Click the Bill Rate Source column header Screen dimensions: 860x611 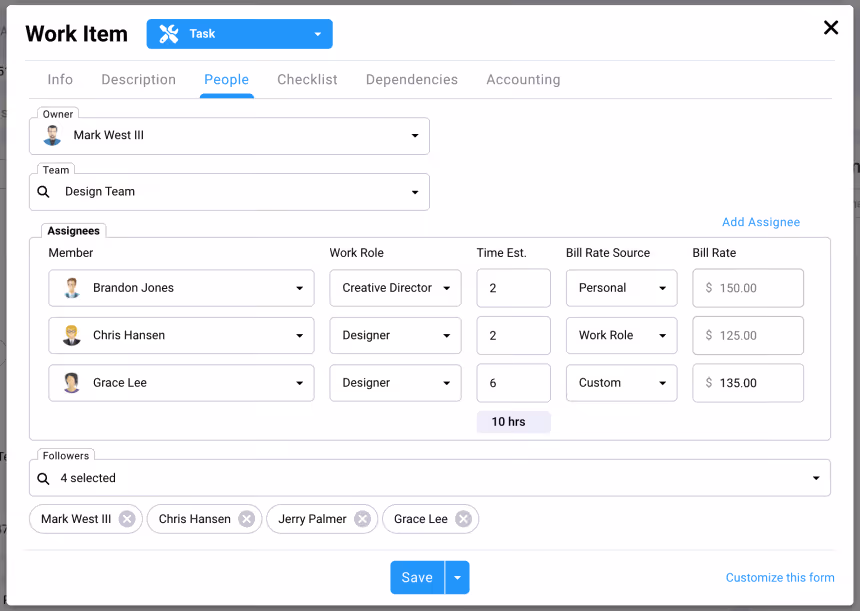tap(608, 253)
